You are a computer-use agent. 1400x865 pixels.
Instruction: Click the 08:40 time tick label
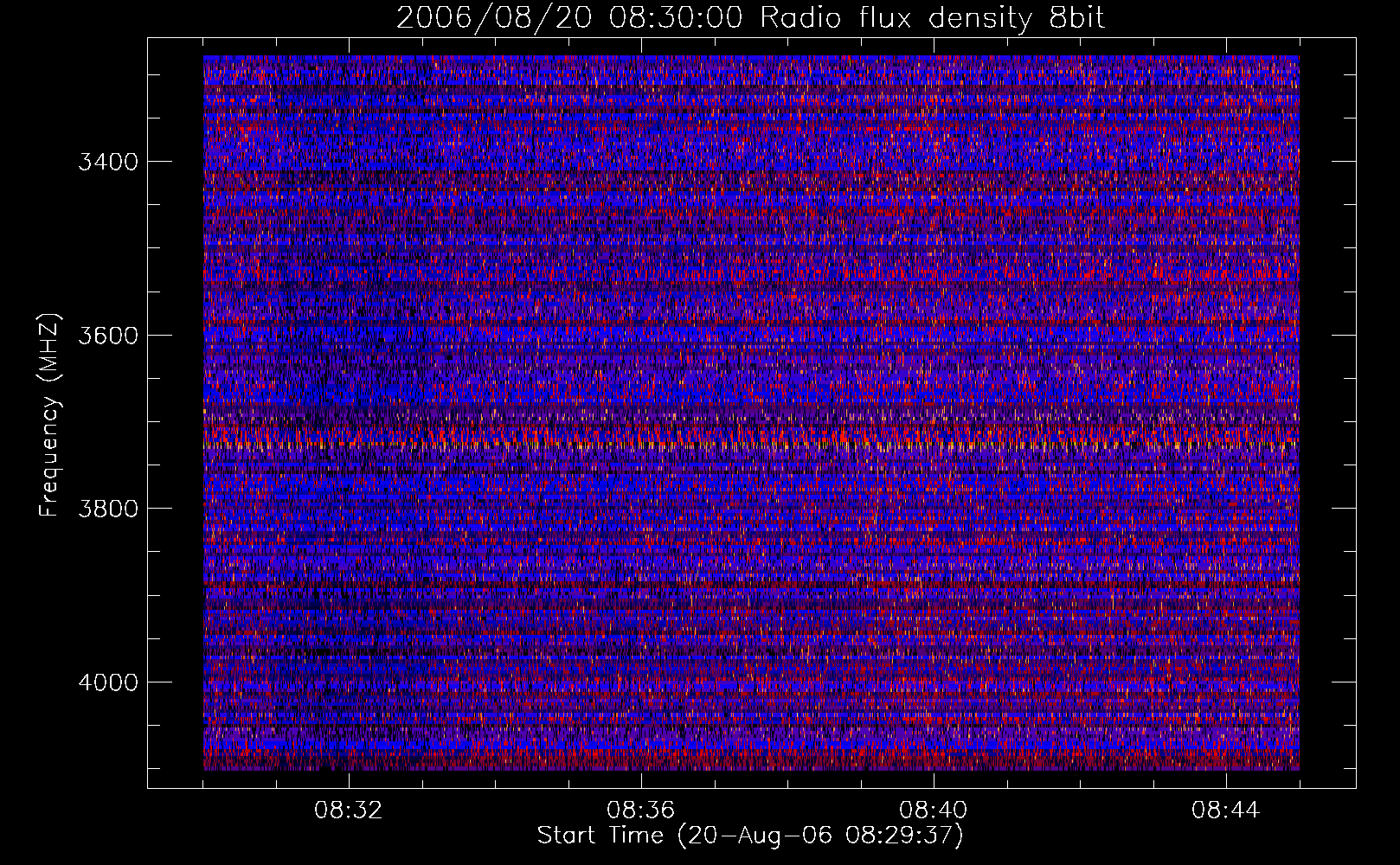[x=934, y=811]
